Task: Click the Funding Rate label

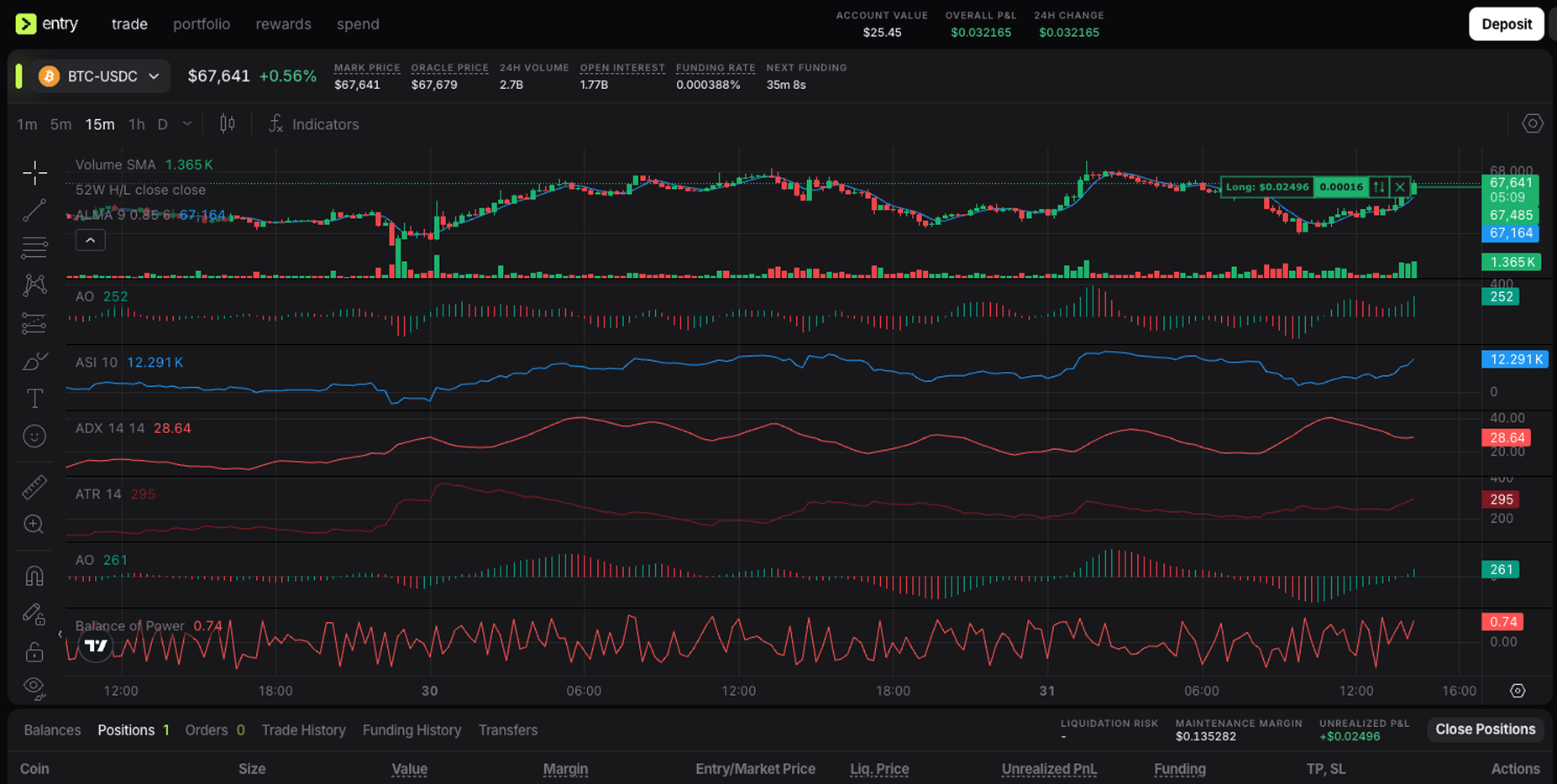Action: 716,68
